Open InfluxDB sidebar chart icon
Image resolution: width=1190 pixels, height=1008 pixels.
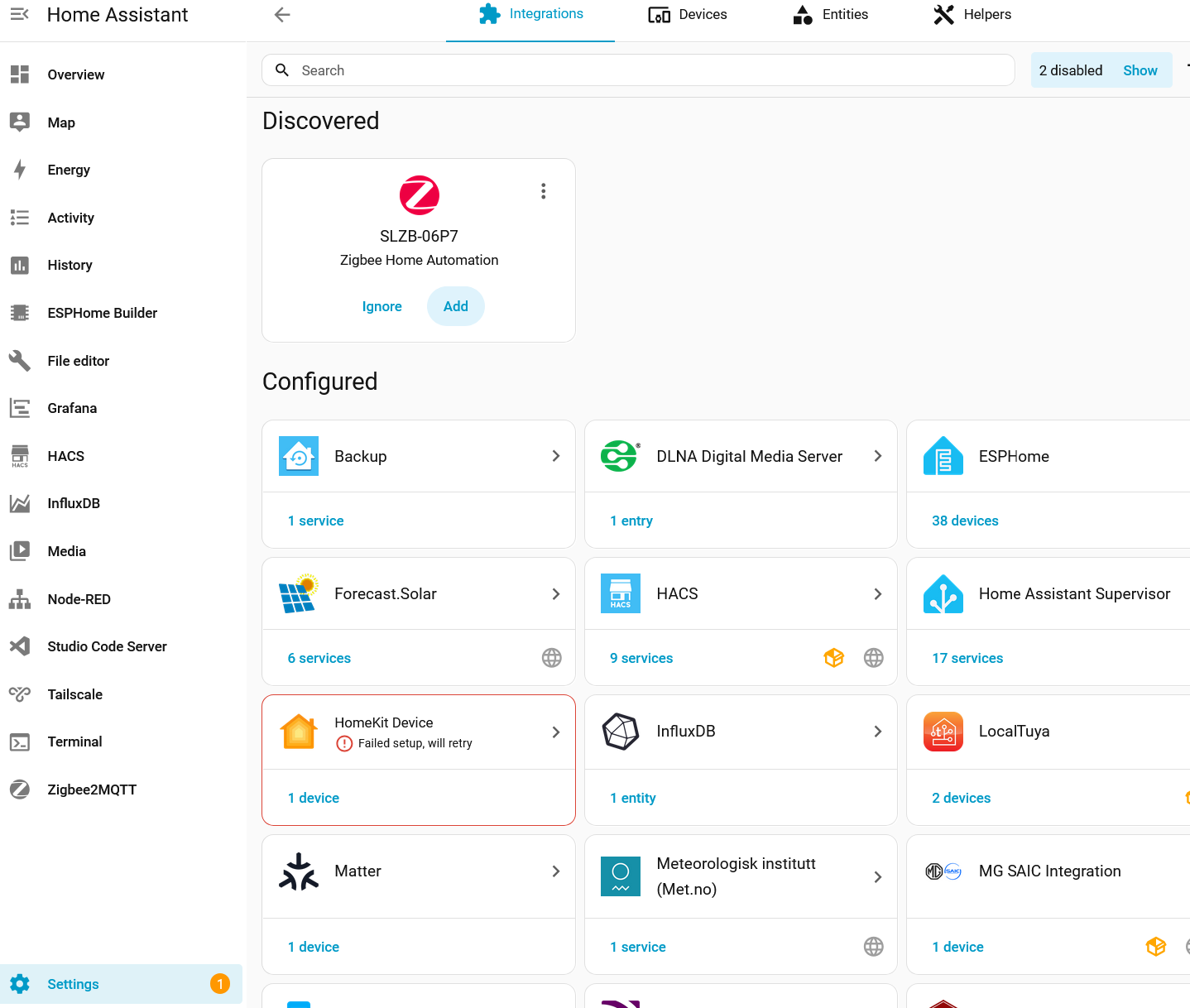(x=20, y=503)
